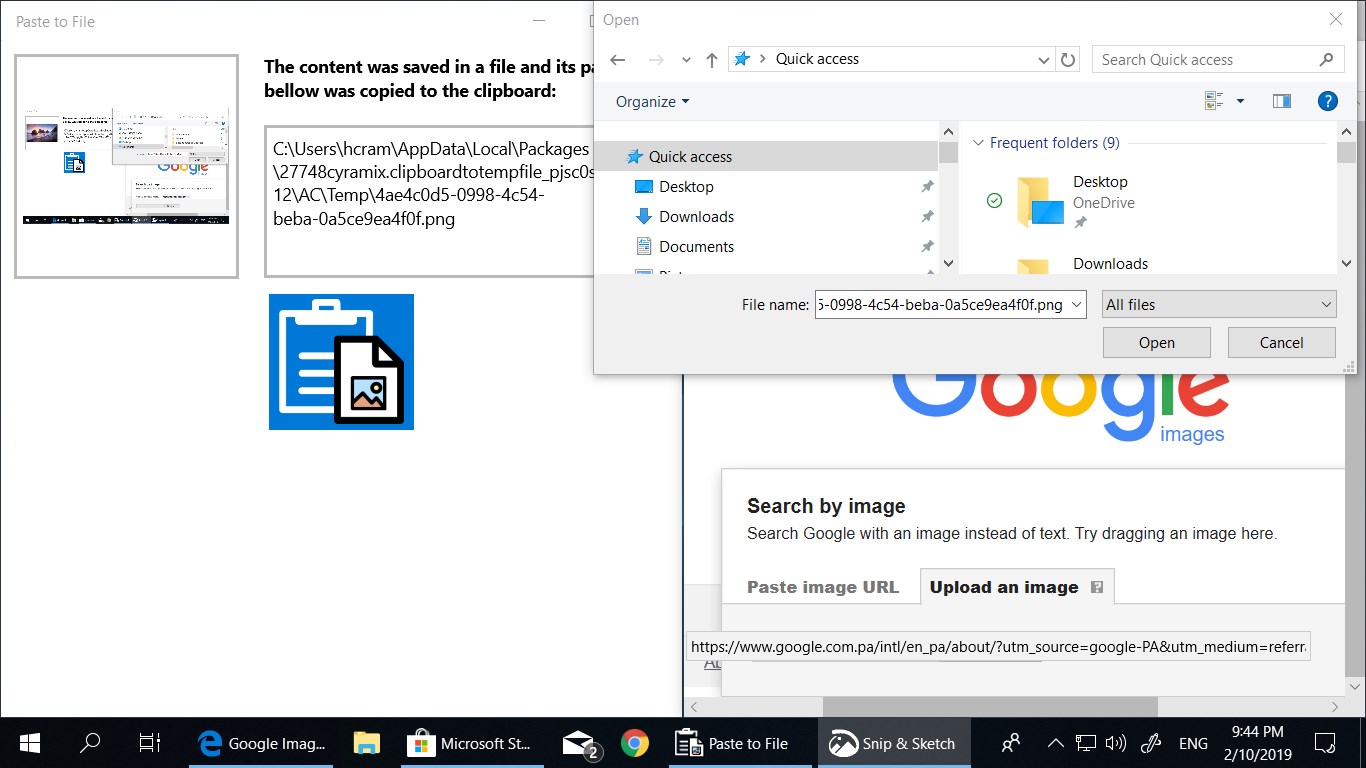Click the saved file path text box
The height and width of the screenshot is (768, 1366).
(x=430, y=201)
